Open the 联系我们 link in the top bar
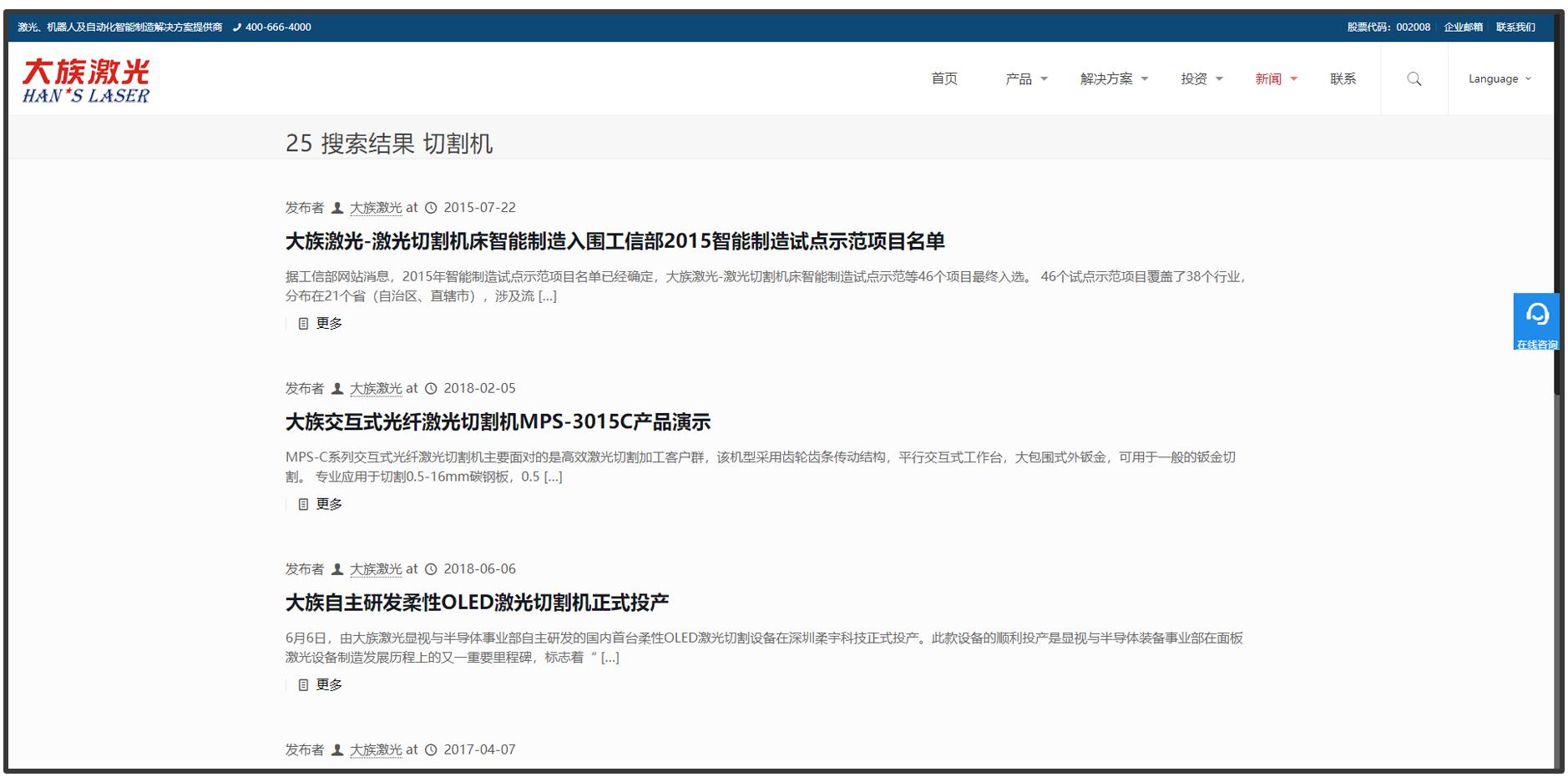1568x782 pixels. tap(1515, 27)
